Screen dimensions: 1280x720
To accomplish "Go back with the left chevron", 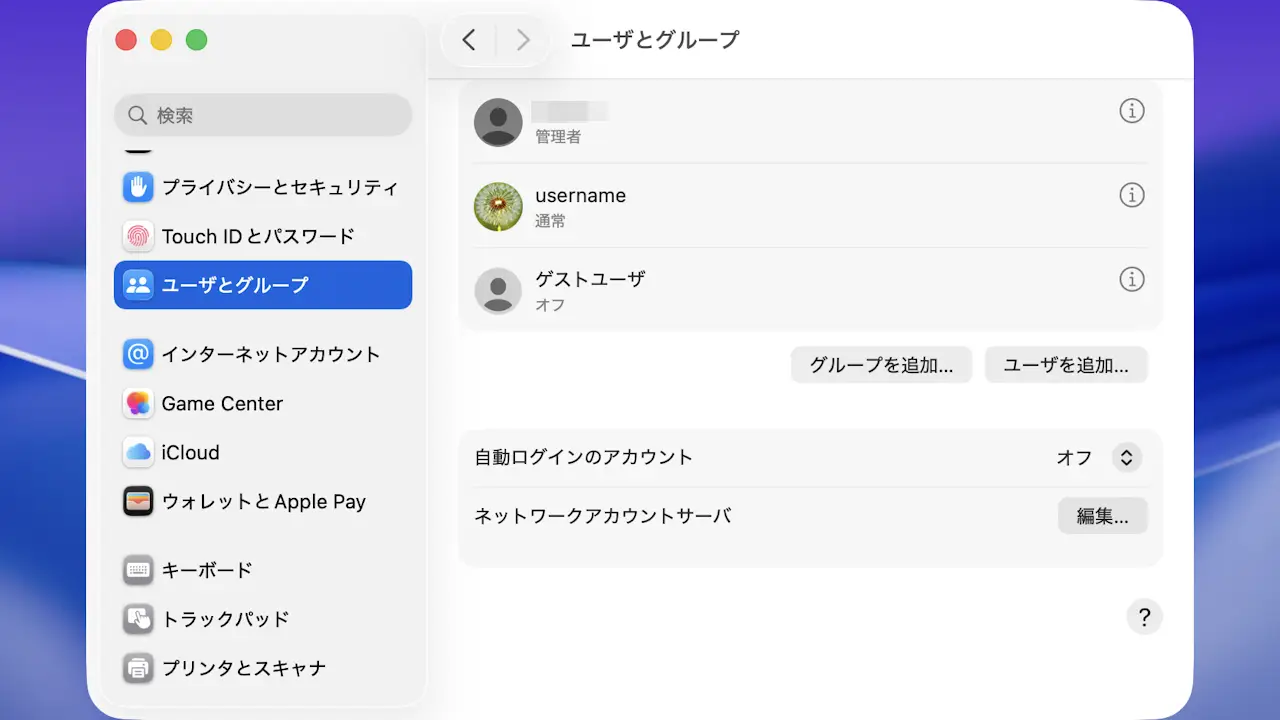I will tap(469, 40).
